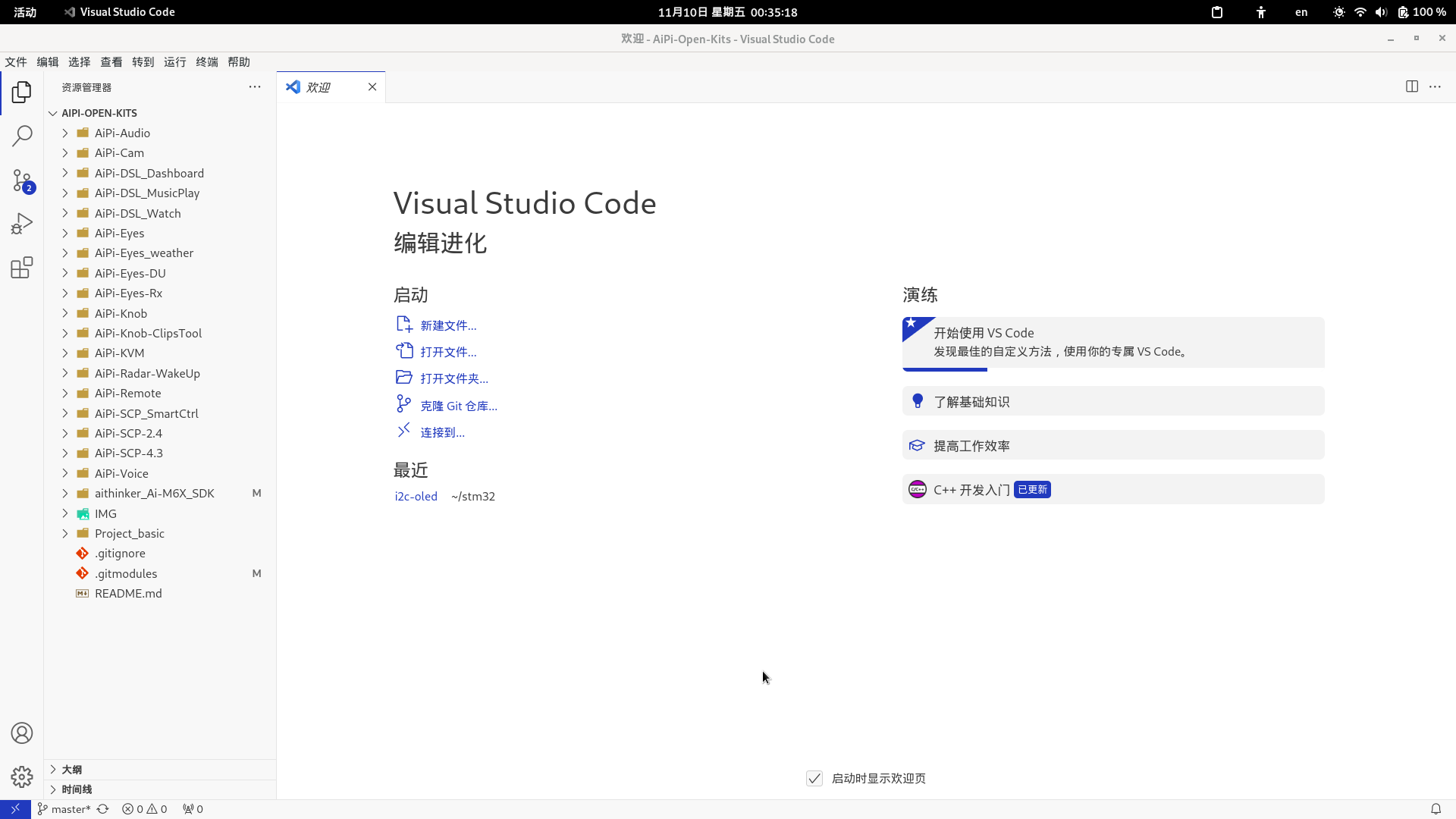Screen dimensions: 1456x819
Task: Click the volume icon in system tray
Action: [x=1381, y=12]
